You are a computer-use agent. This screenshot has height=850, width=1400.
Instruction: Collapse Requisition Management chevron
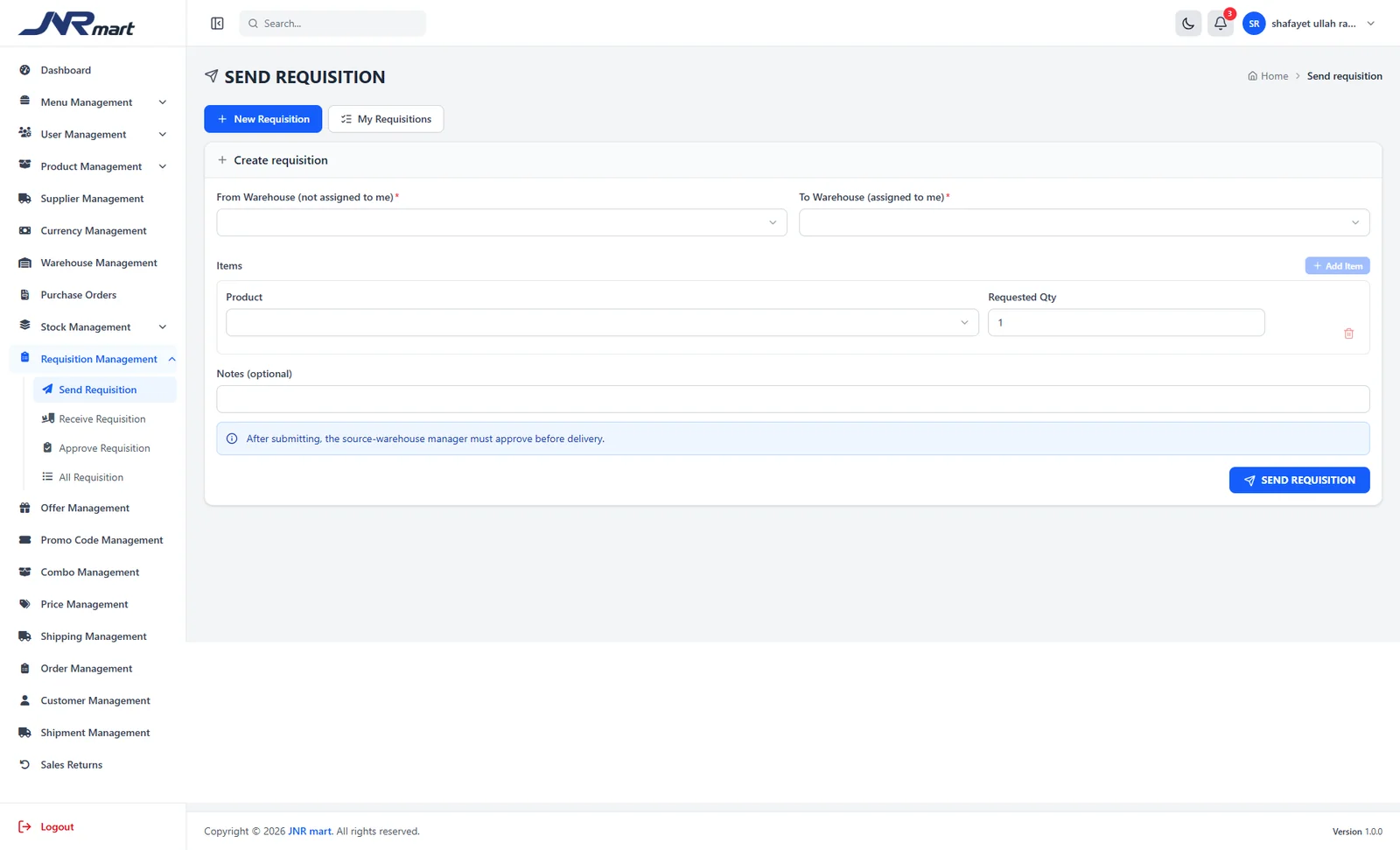pyautogui.click(x=171, y=359)
